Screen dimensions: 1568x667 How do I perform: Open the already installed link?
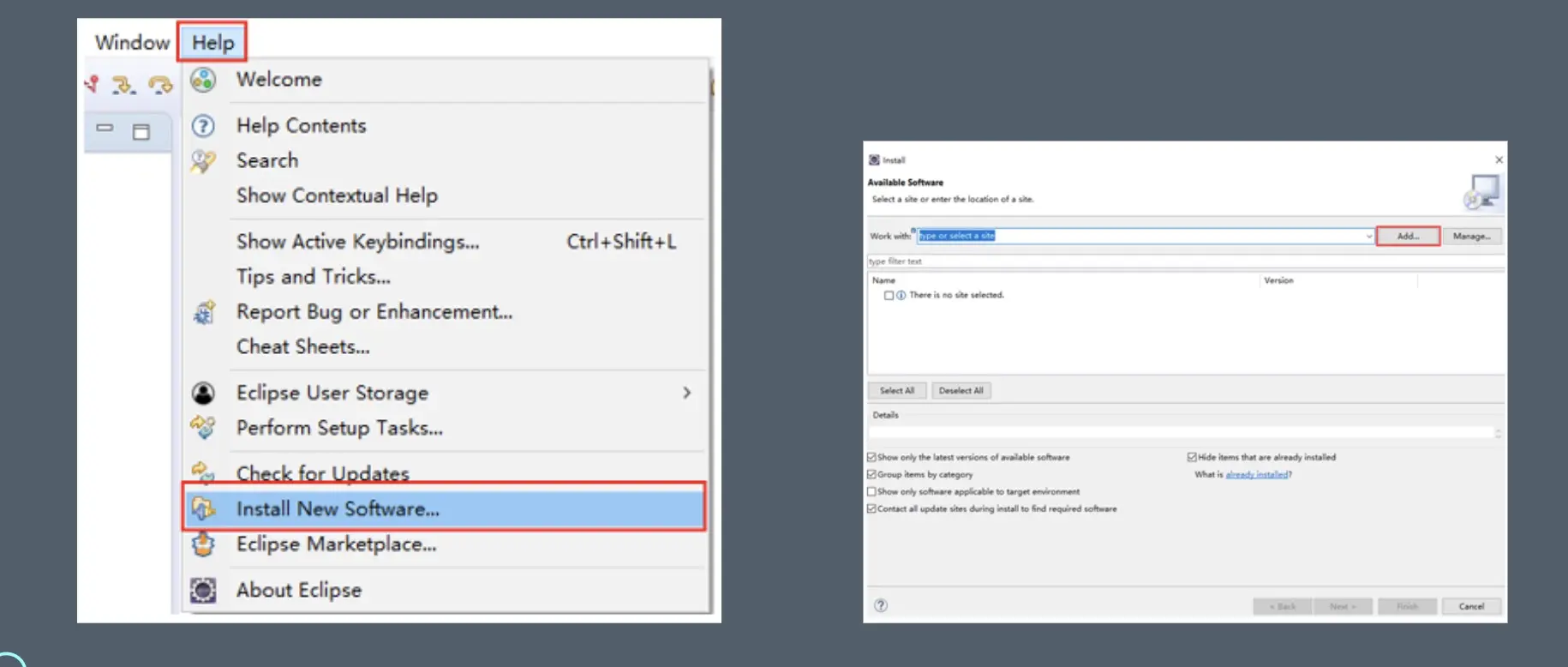[1257, 475]
